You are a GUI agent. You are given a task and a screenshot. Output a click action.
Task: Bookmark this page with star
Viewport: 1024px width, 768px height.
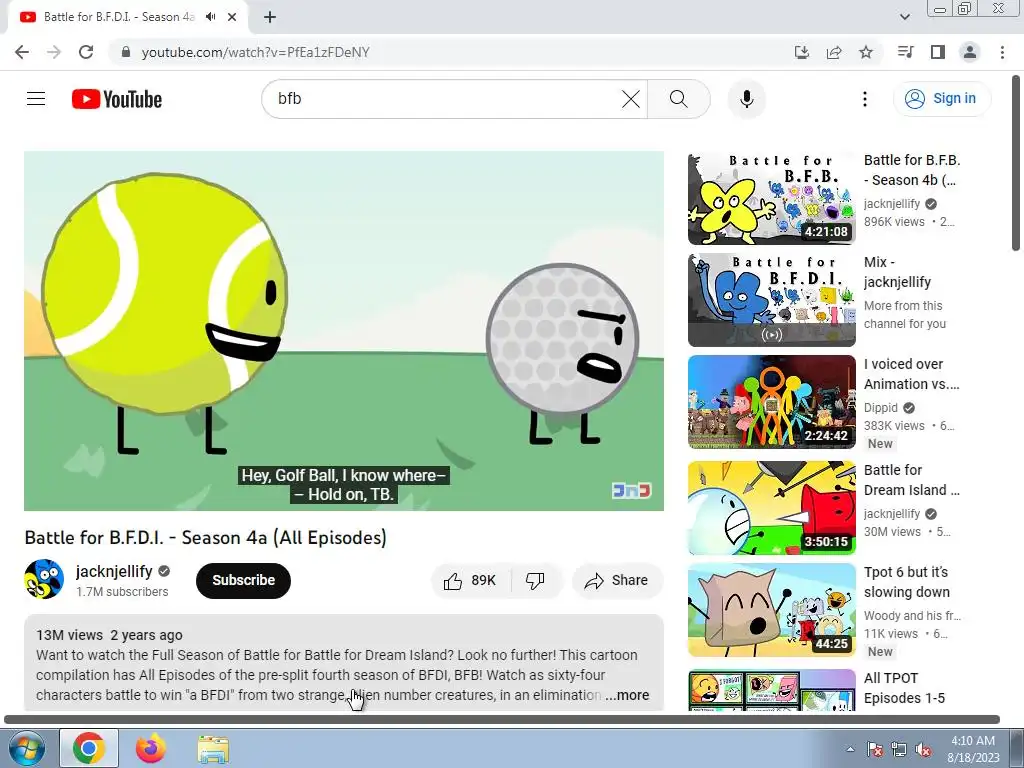tap(866, 52)
